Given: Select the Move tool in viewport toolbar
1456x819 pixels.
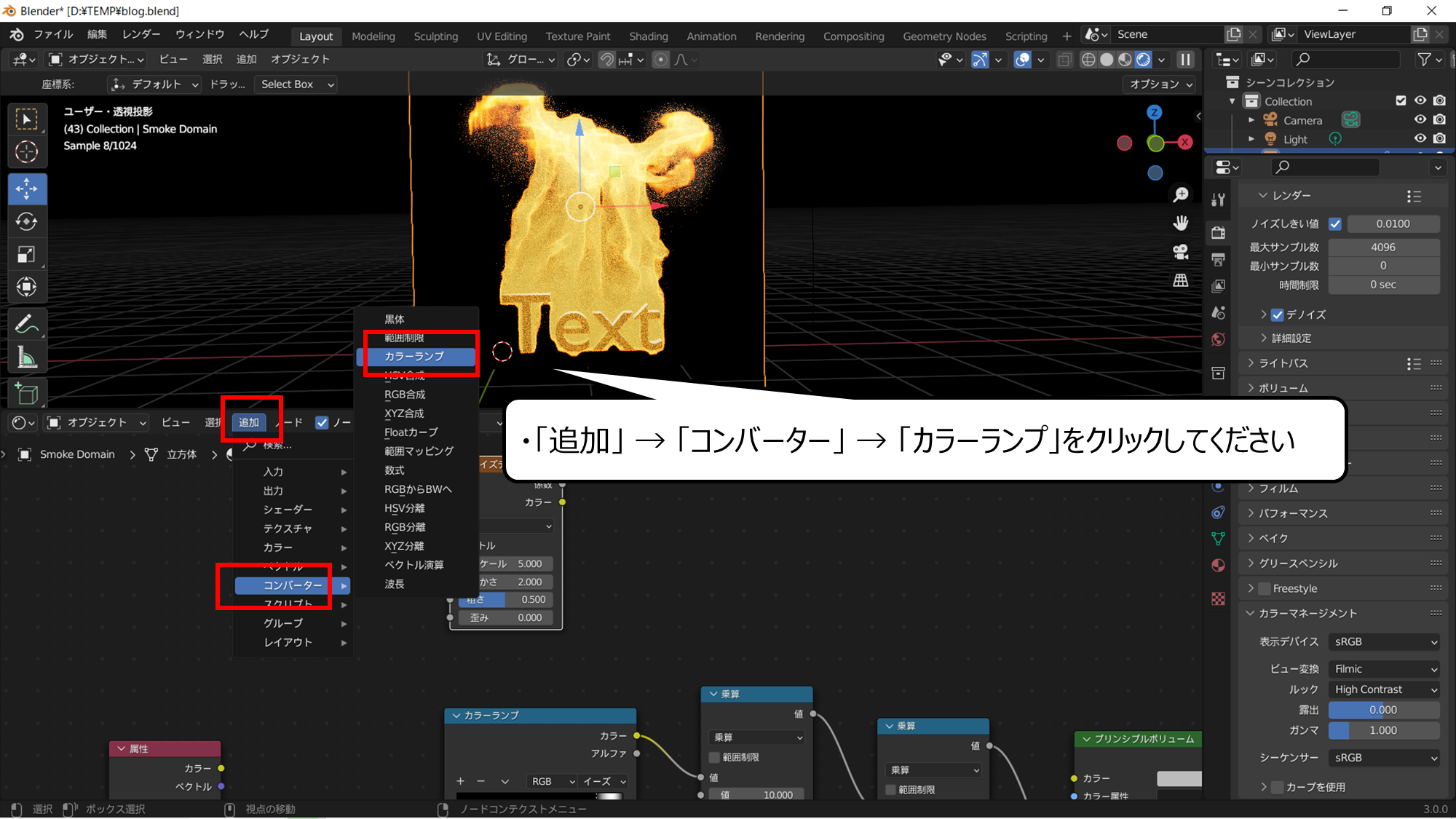Looking at the screenshot, I should [27, 189].
